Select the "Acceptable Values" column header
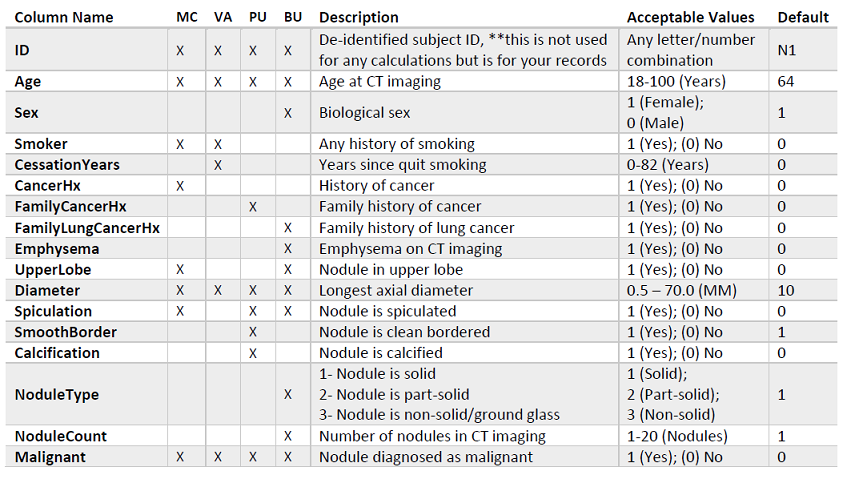847x479 pixels. [x=692, y=17]
